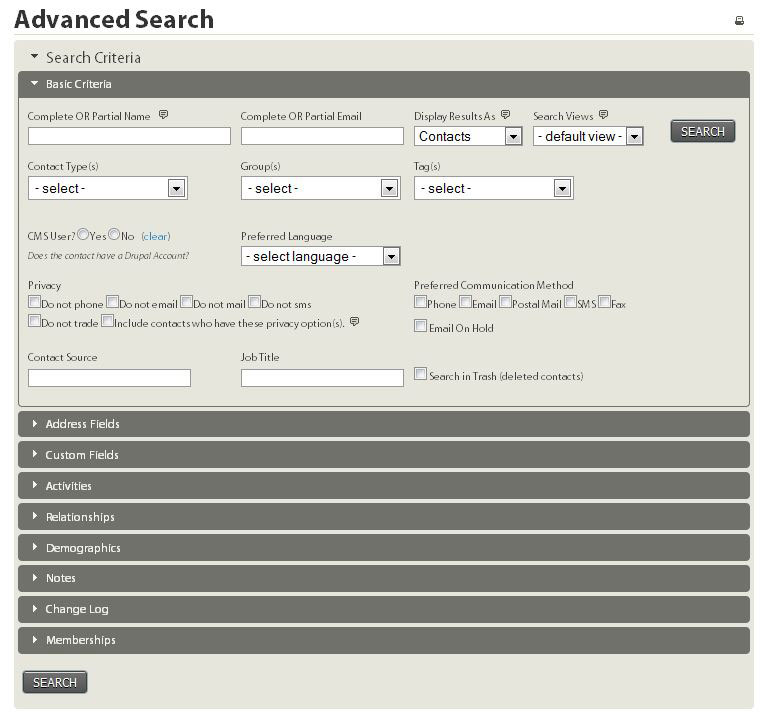Screen dimensions: 768x716
Task: Enable the Email On Hold checkbox
Action: 420,326
